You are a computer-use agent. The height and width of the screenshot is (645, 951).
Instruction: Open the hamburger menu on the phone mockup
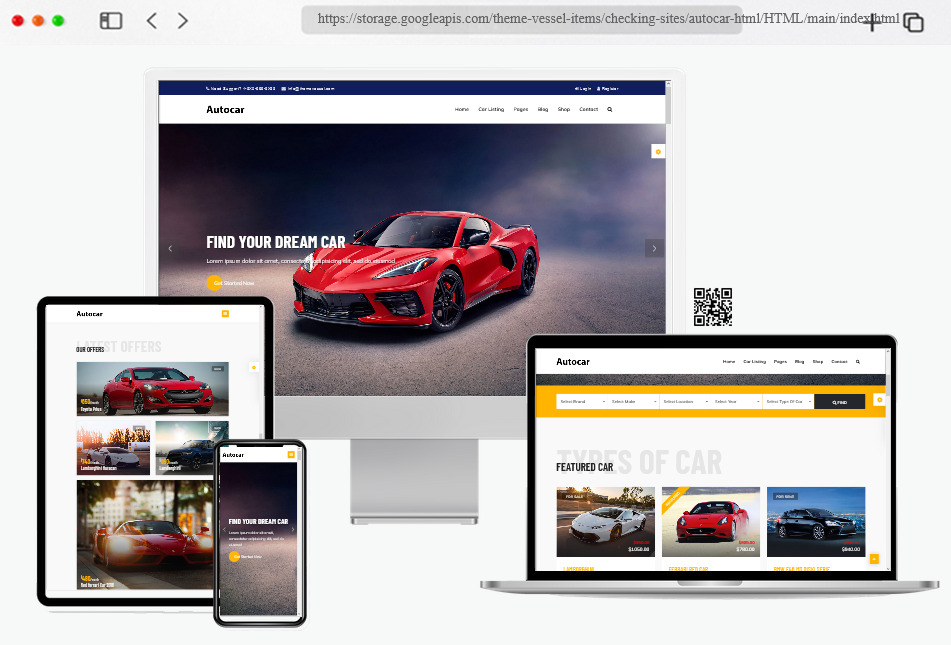click(x=292, y=453)
